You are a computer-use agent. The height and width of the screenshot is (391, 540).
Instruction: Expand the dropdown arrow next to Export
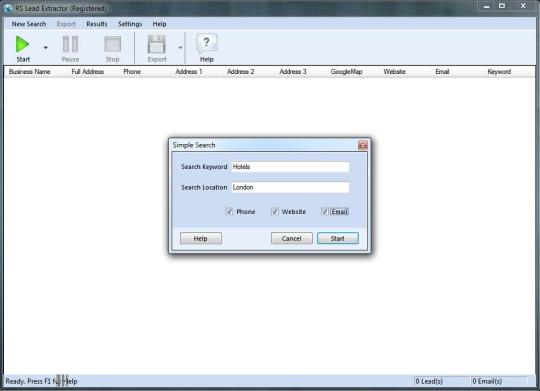coord(180,48)
